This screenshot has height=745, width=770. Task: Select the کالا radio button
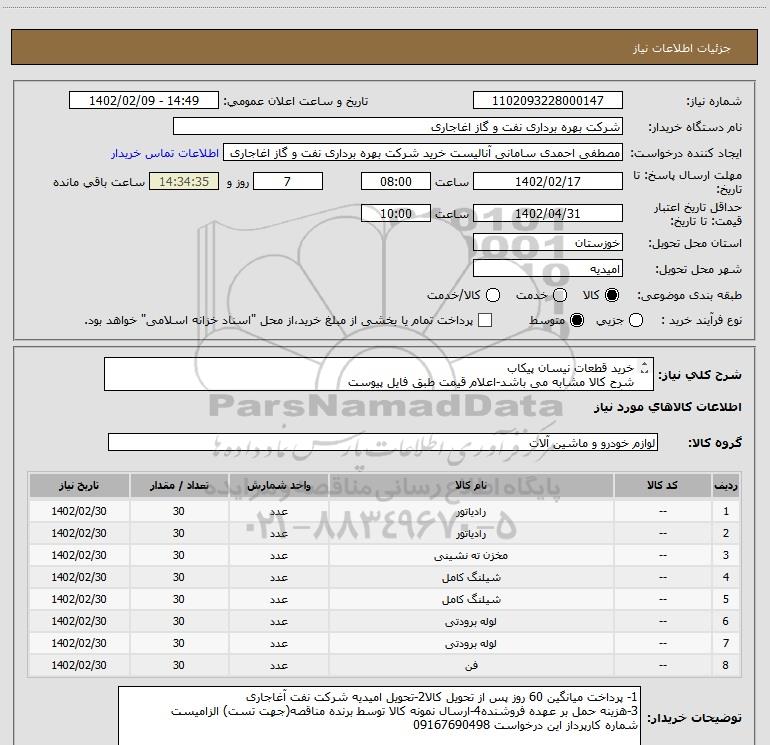tap(612, 295)
